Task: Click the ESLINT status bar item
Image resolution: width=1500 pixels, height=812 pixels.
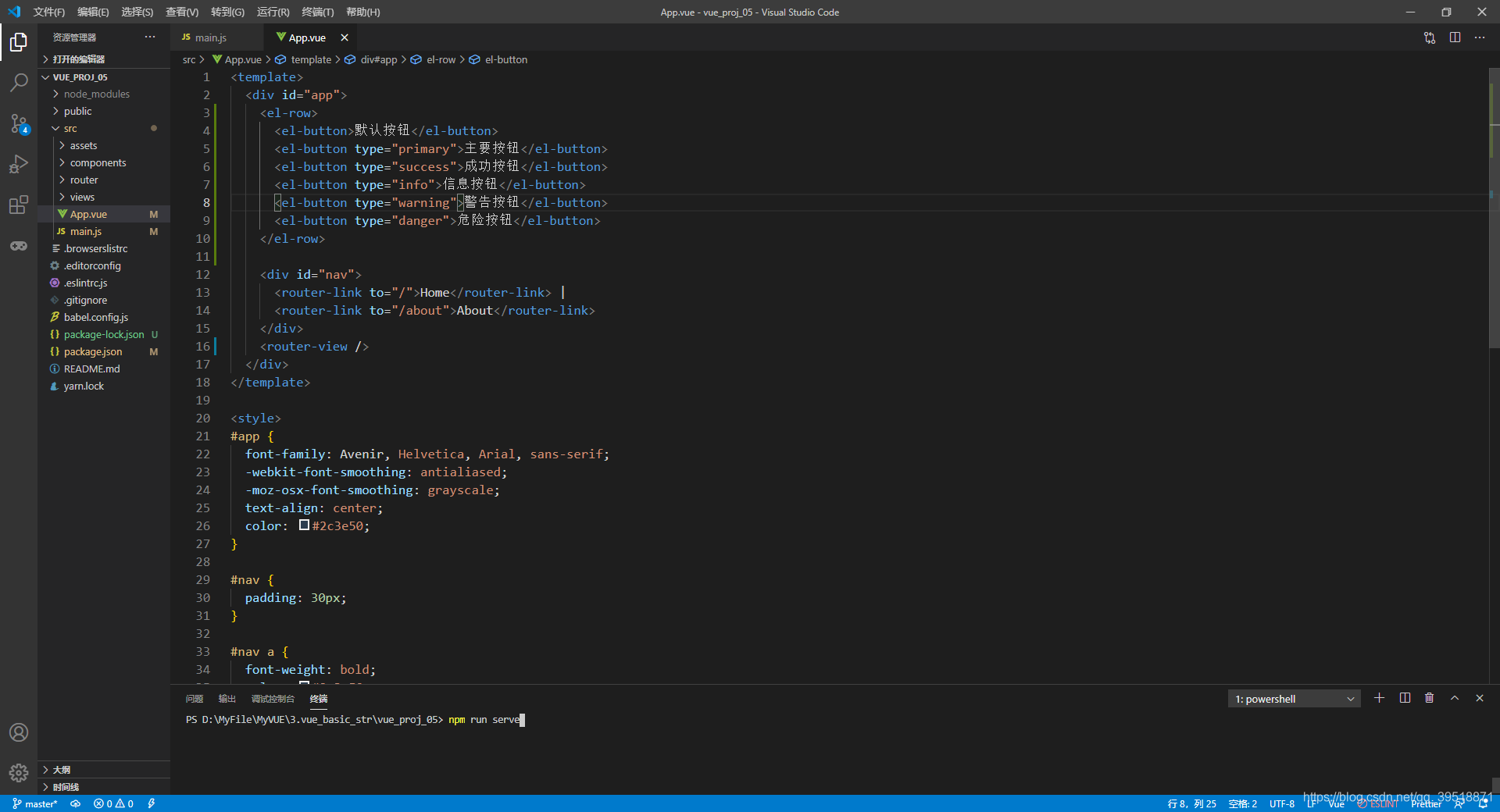Action: pos(1378,803)
